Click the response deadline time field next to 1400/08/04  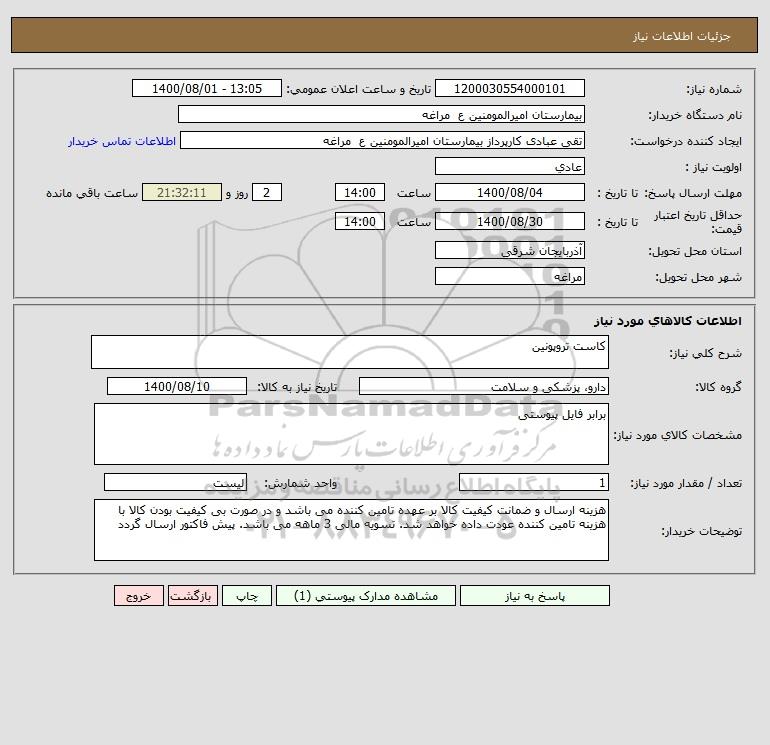[359, 193]
